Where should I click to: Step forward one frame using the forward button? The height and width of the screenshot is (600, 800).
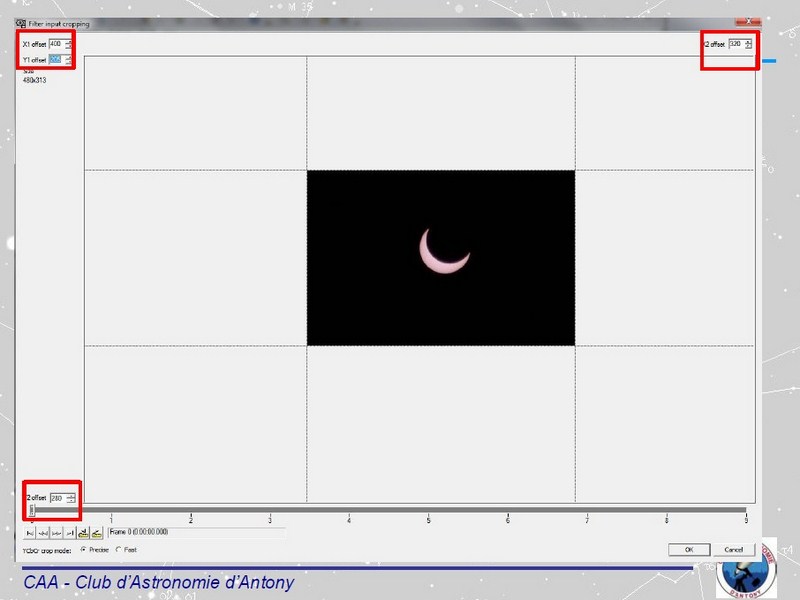coord(57,532)
